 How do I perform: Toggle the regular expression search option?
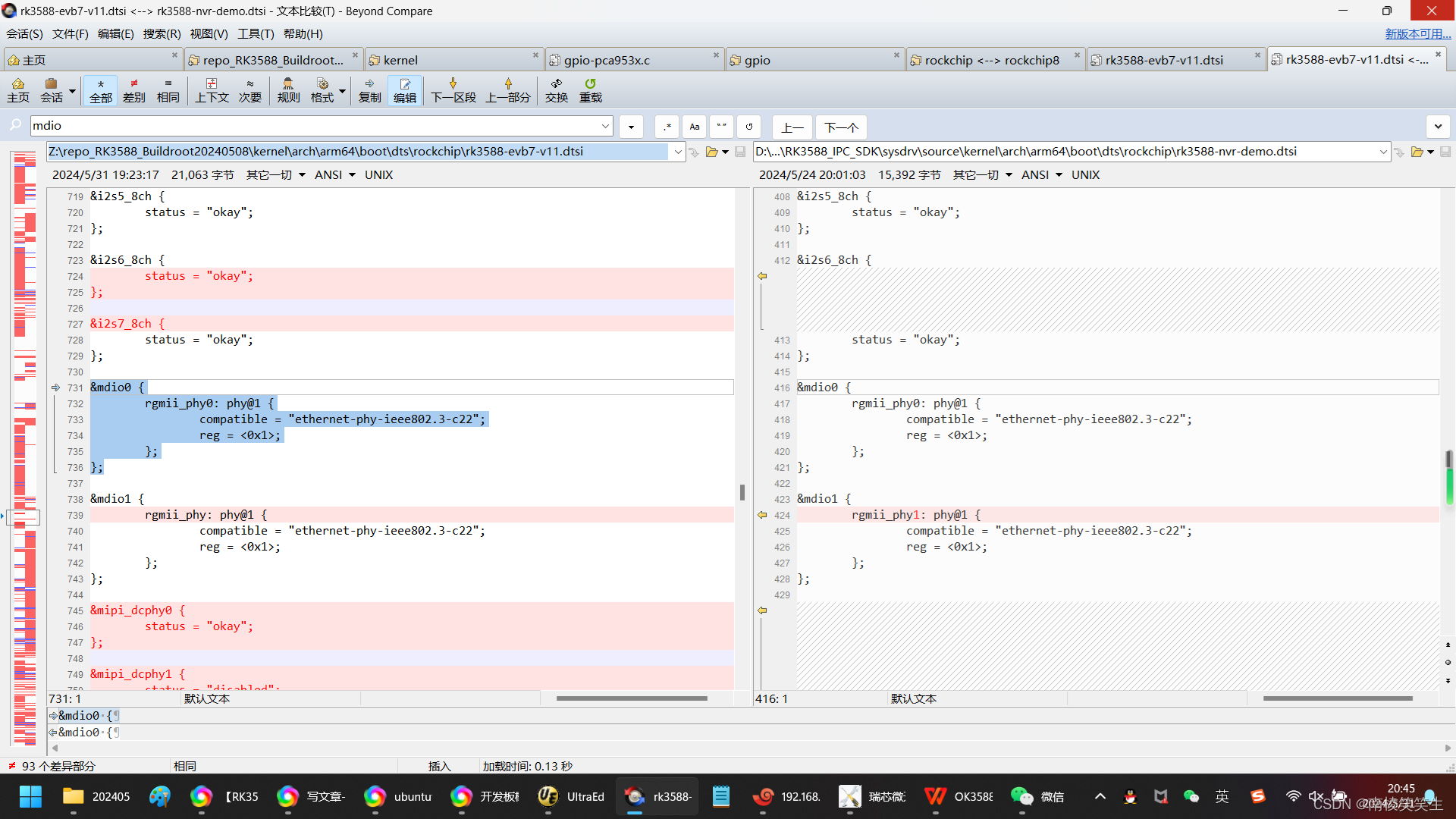point(667,127)
